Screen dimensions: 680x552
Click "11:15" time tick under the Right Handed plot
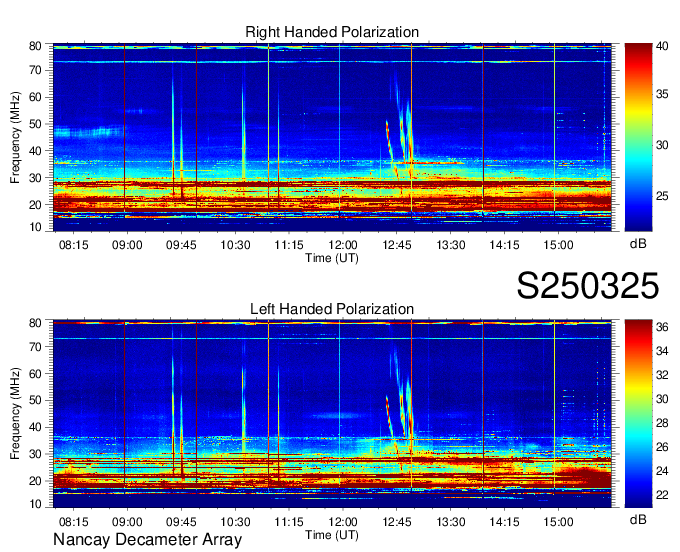coord(289,245)
